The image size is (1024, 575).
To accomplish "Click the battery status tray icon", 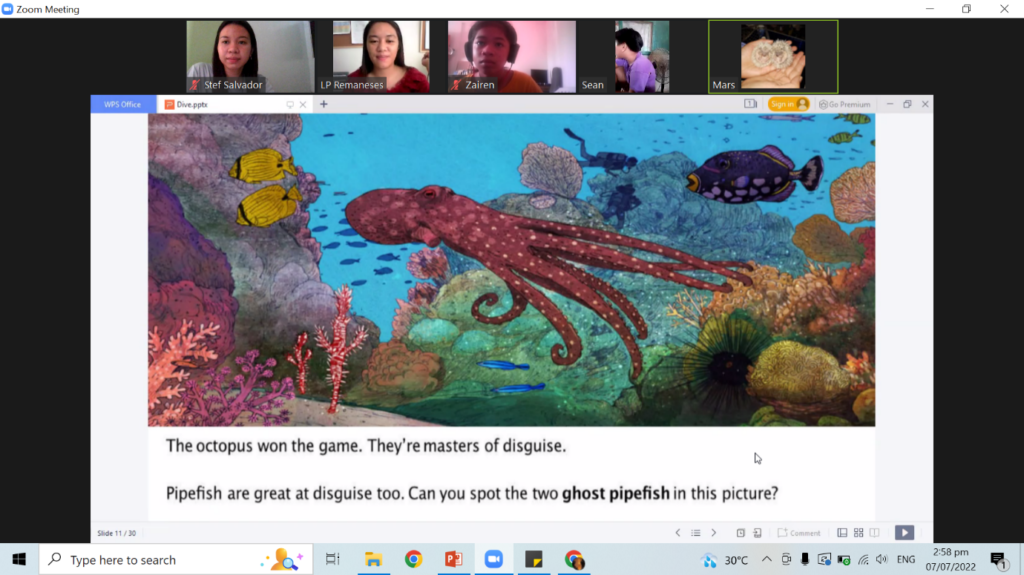I will (844, 560).
